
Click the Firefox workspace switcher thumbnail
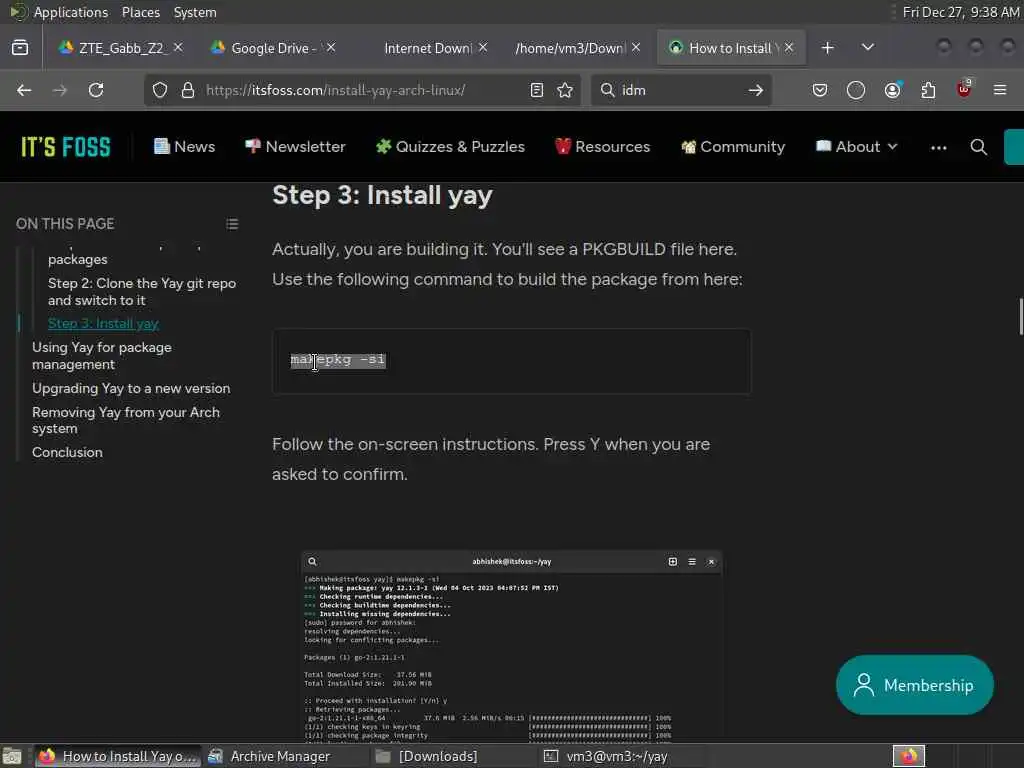pyautogui.click(x=909, y=756)
